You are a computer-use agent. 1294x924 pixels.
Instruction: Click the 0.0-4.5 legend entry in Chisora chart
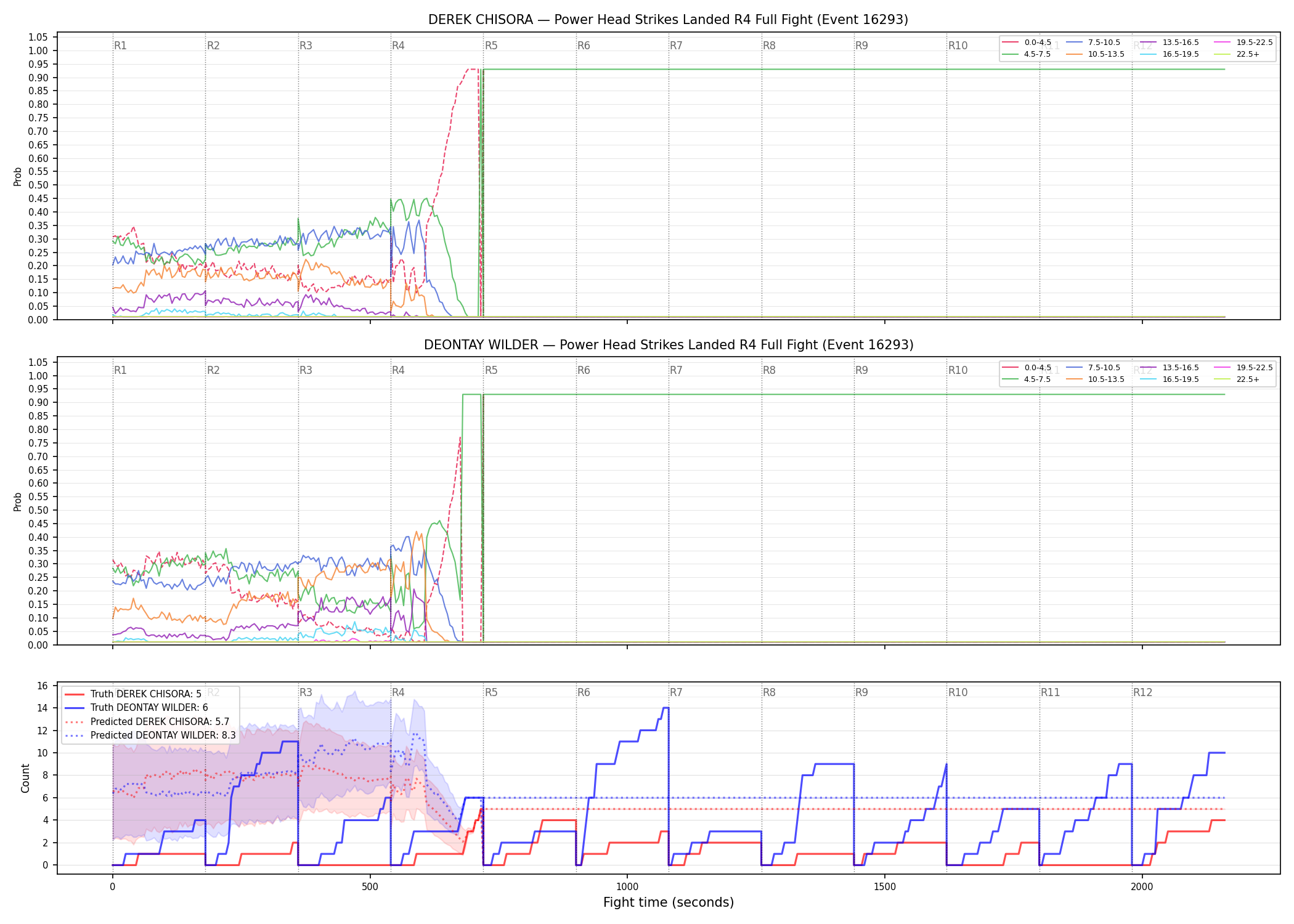pyautogui.click(x=1027, y=43)
